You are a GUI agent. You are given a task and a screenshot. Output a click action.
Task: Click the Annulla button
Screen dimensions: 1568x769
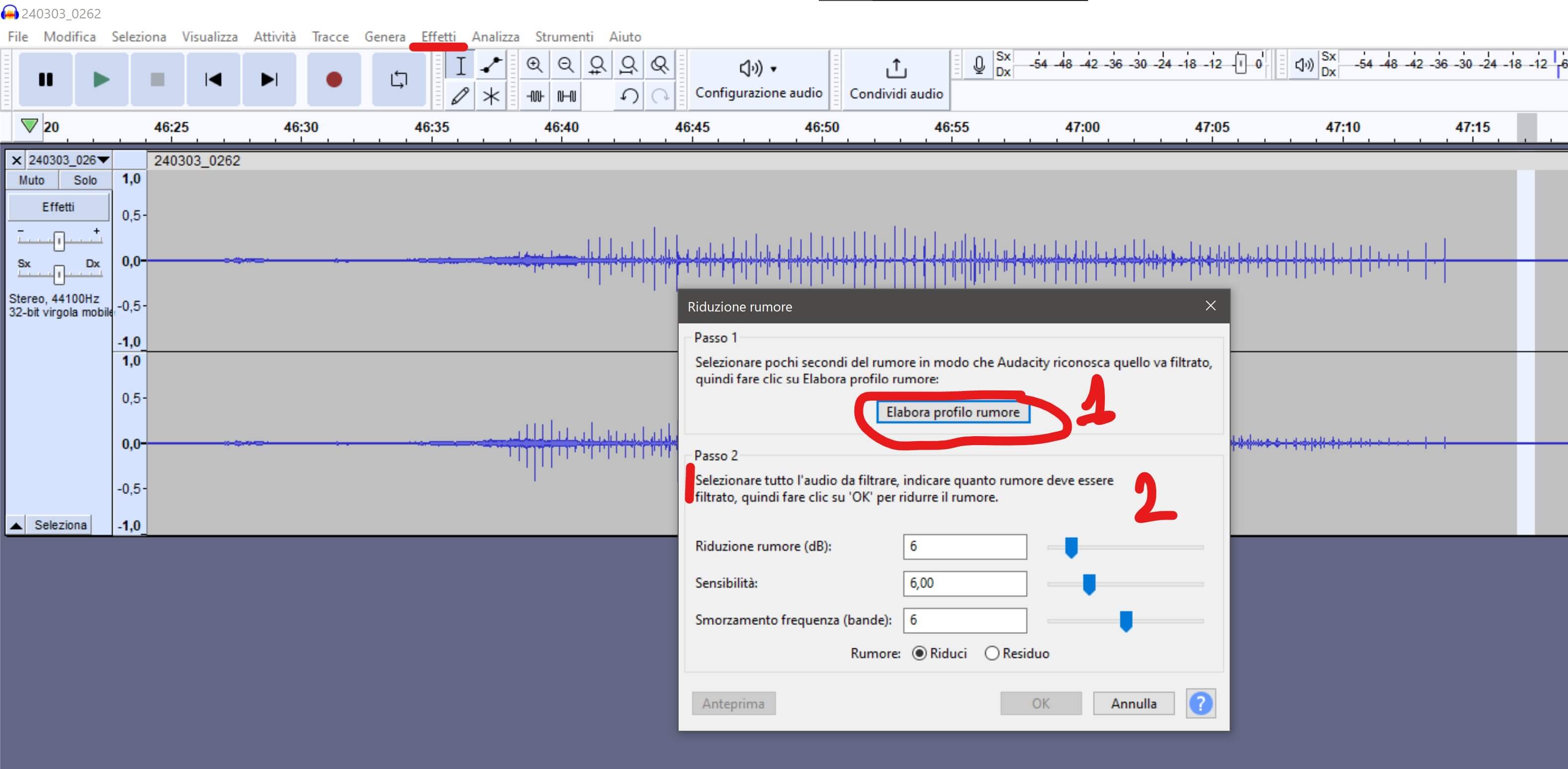1133,703
